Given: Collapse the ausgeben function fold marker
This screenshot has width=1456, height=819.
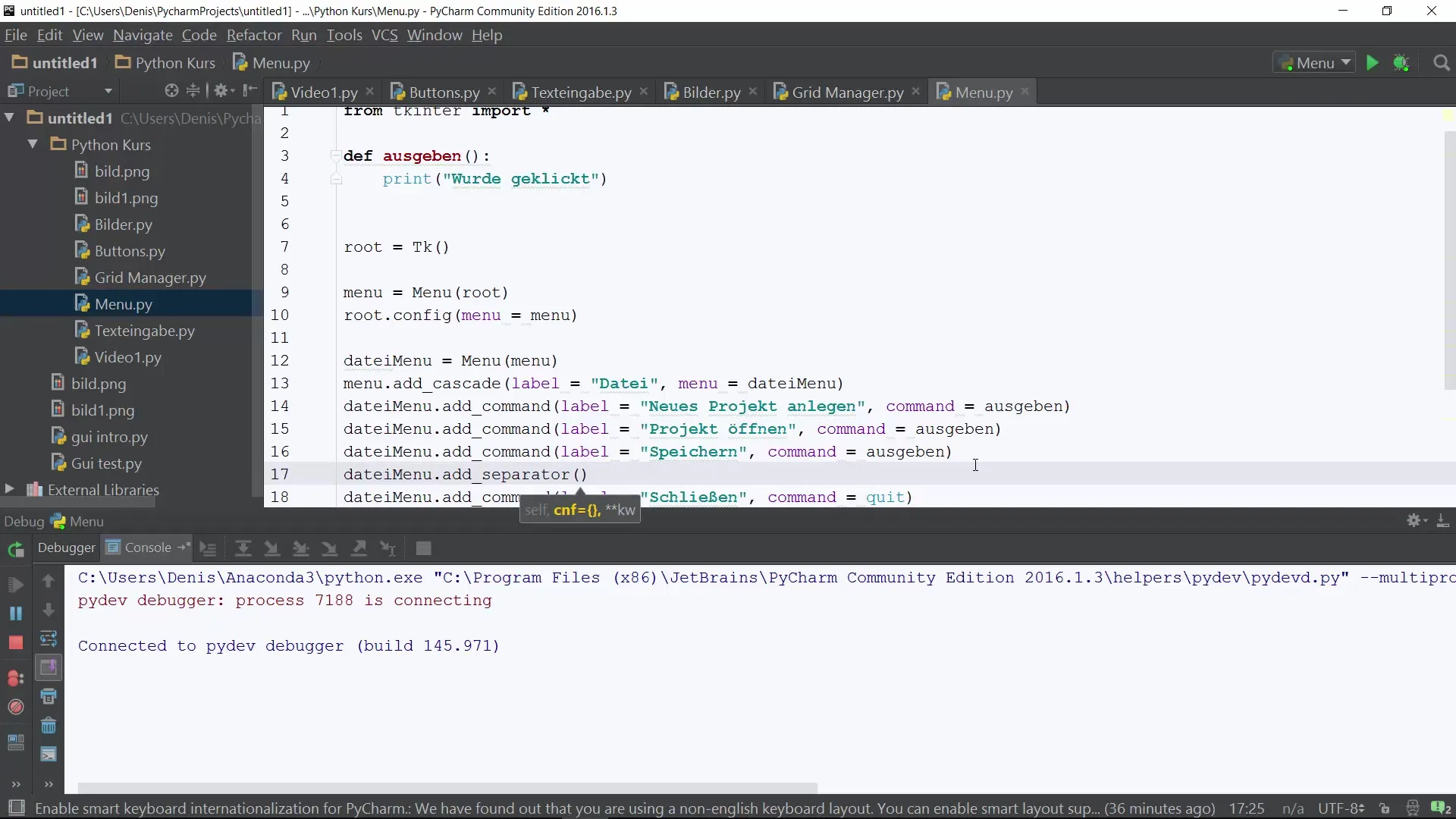Looking at the screenshot, I should 336,155.
